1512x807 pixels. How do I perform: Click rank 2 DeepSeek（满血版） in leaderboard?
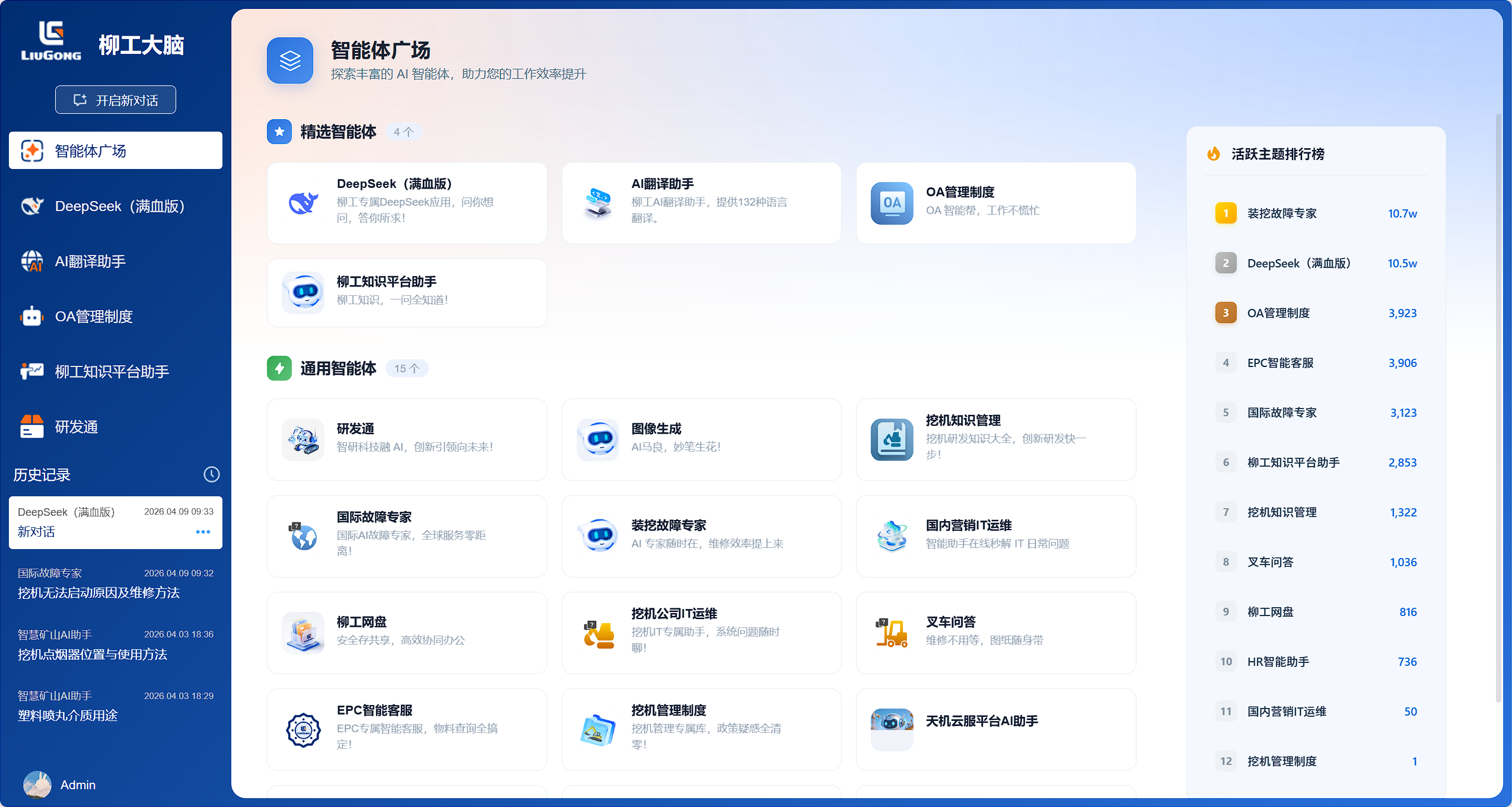[x=1316, y=263]
